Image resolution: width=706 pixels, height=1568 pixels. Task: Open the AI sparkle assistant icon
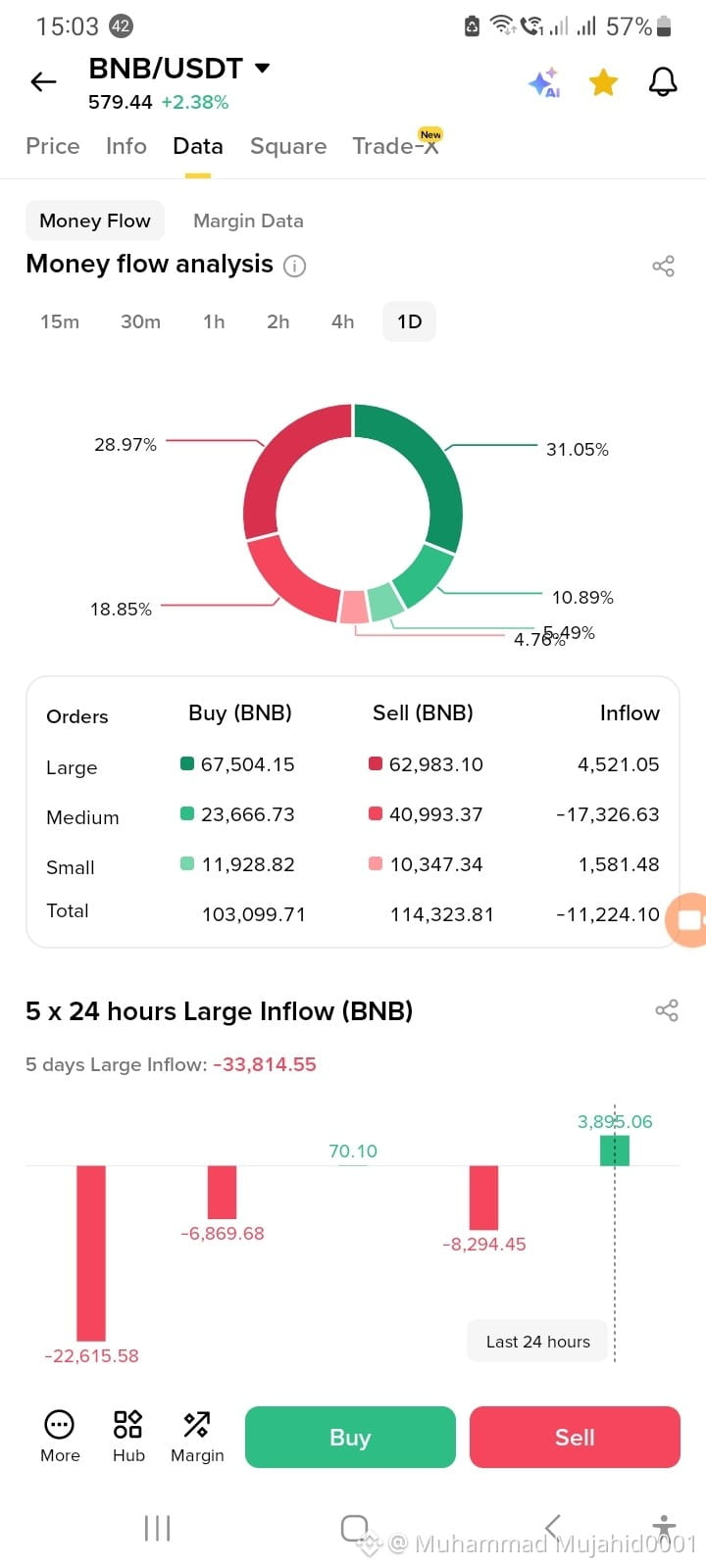click(544, 83)
